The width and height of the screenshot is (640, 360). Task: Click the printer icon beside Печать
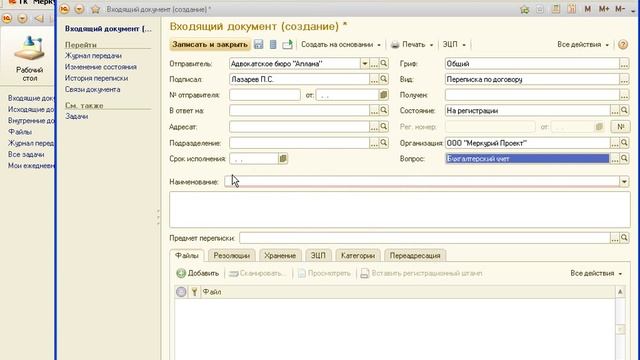pos(395,45)
